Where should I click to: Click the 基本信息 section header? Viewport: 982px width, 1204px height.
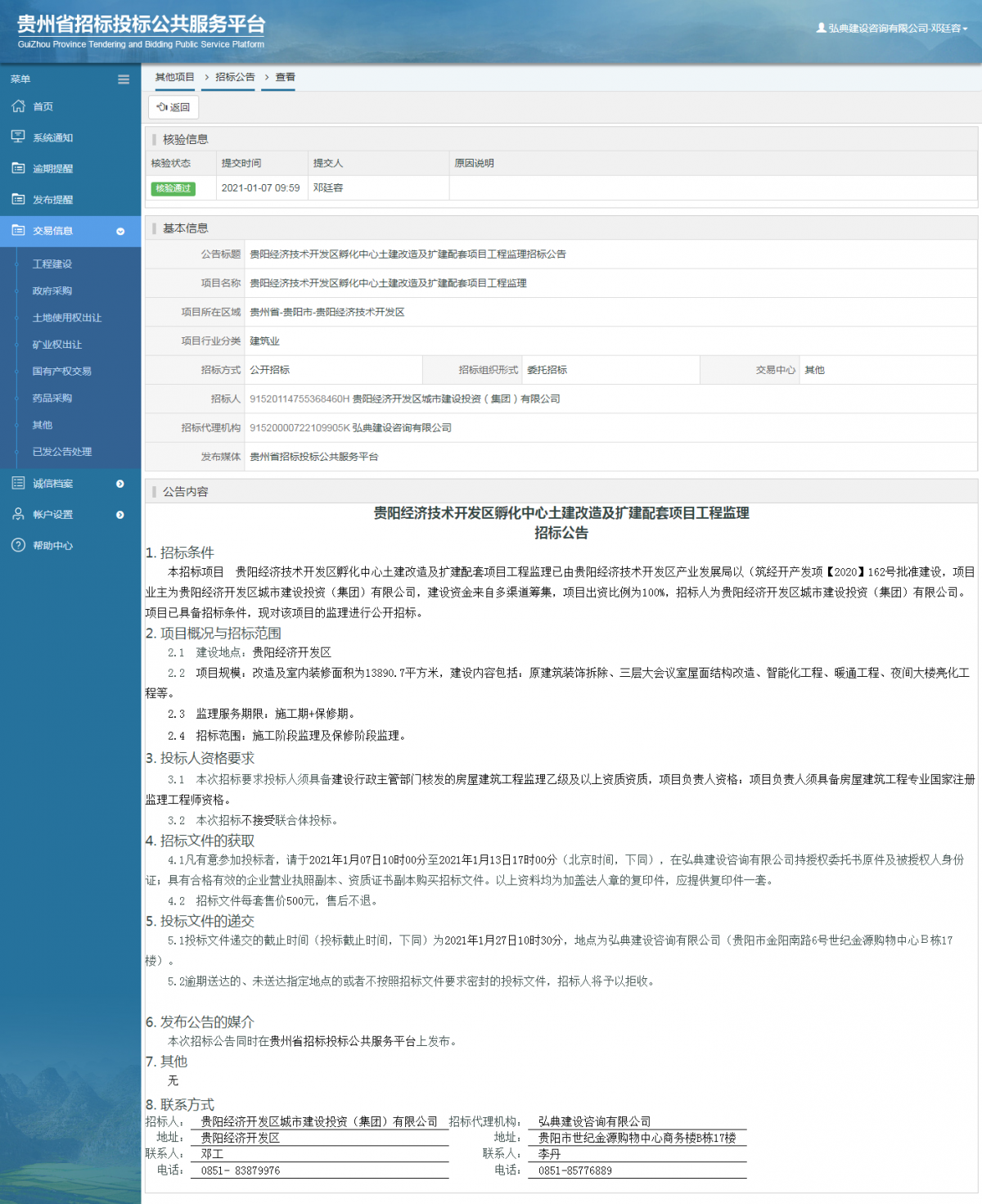(x=185, y=228)
